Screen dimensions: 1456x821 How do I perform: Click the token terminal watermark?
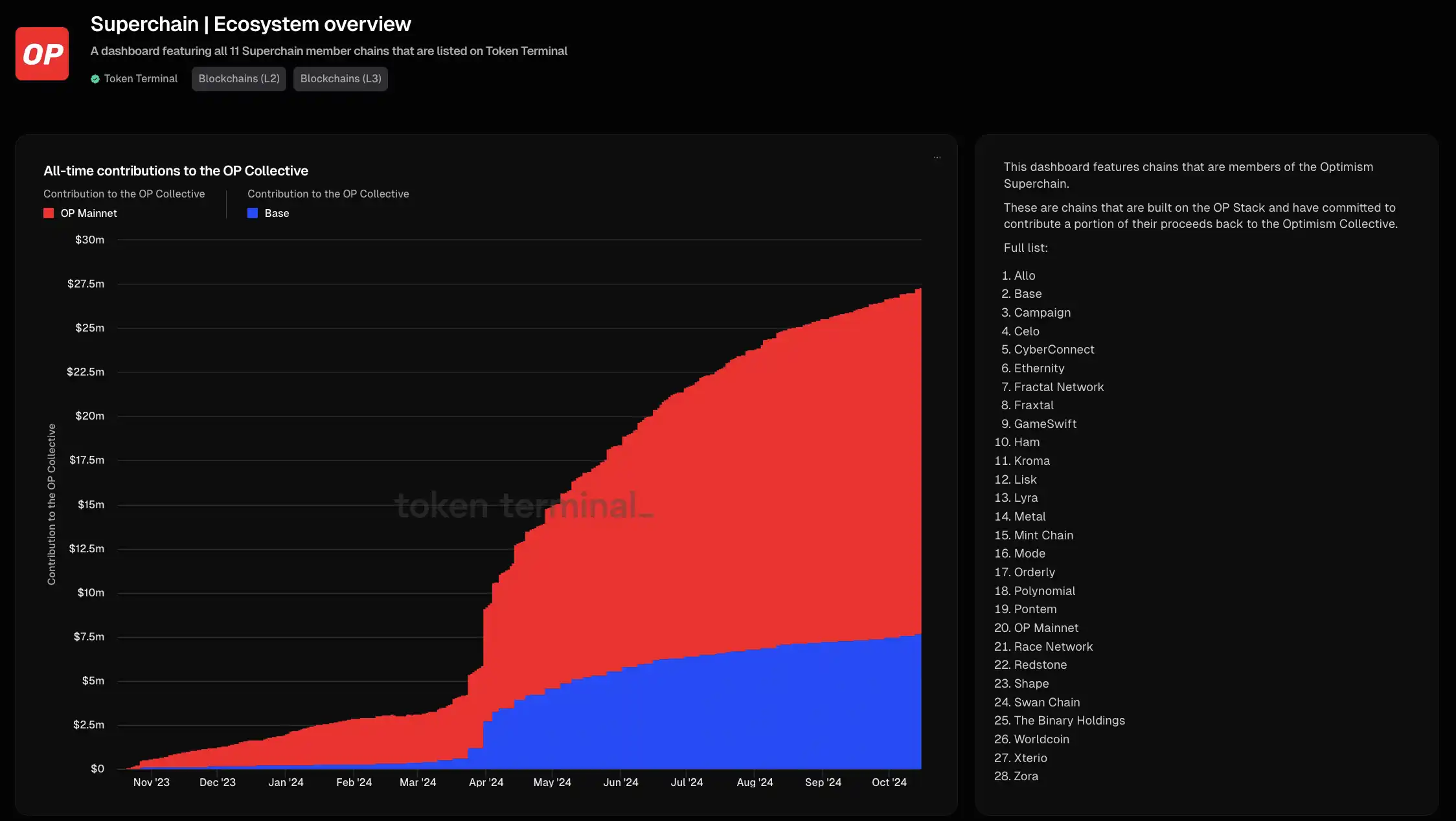click(525, 506)
